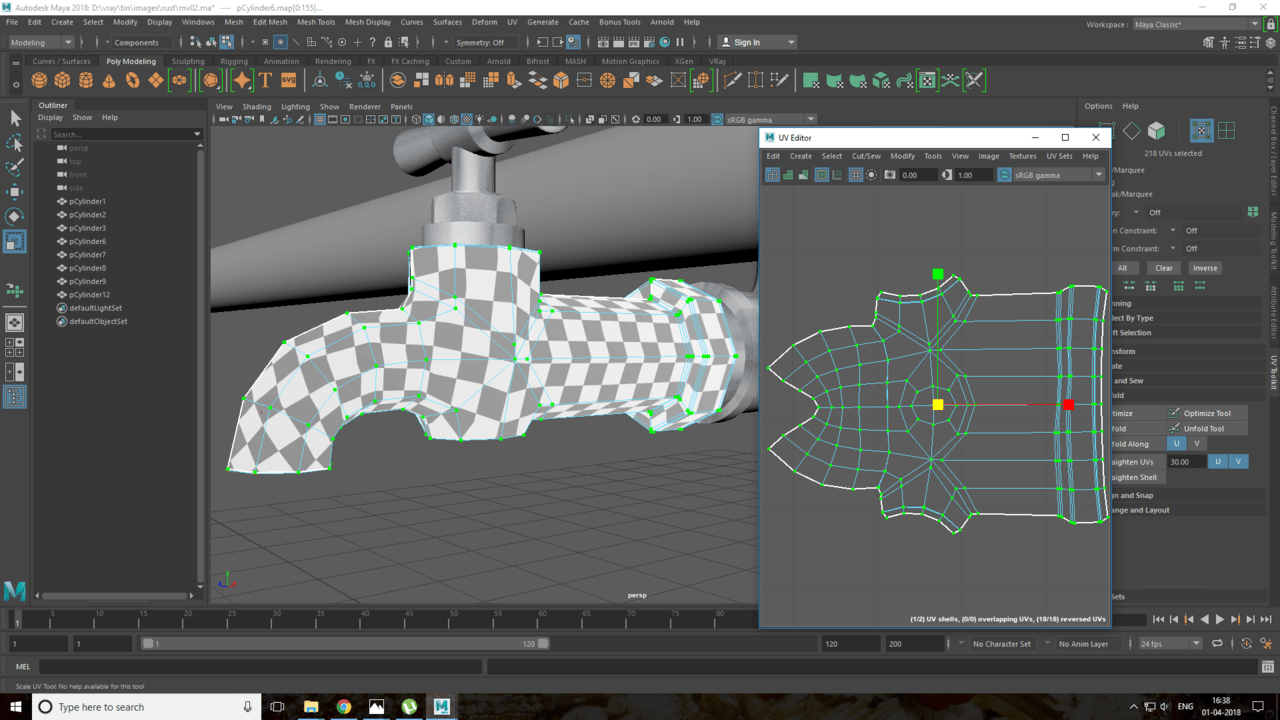Click the Inverse selection button
1280x720 pixels.
coord(1205,268)
